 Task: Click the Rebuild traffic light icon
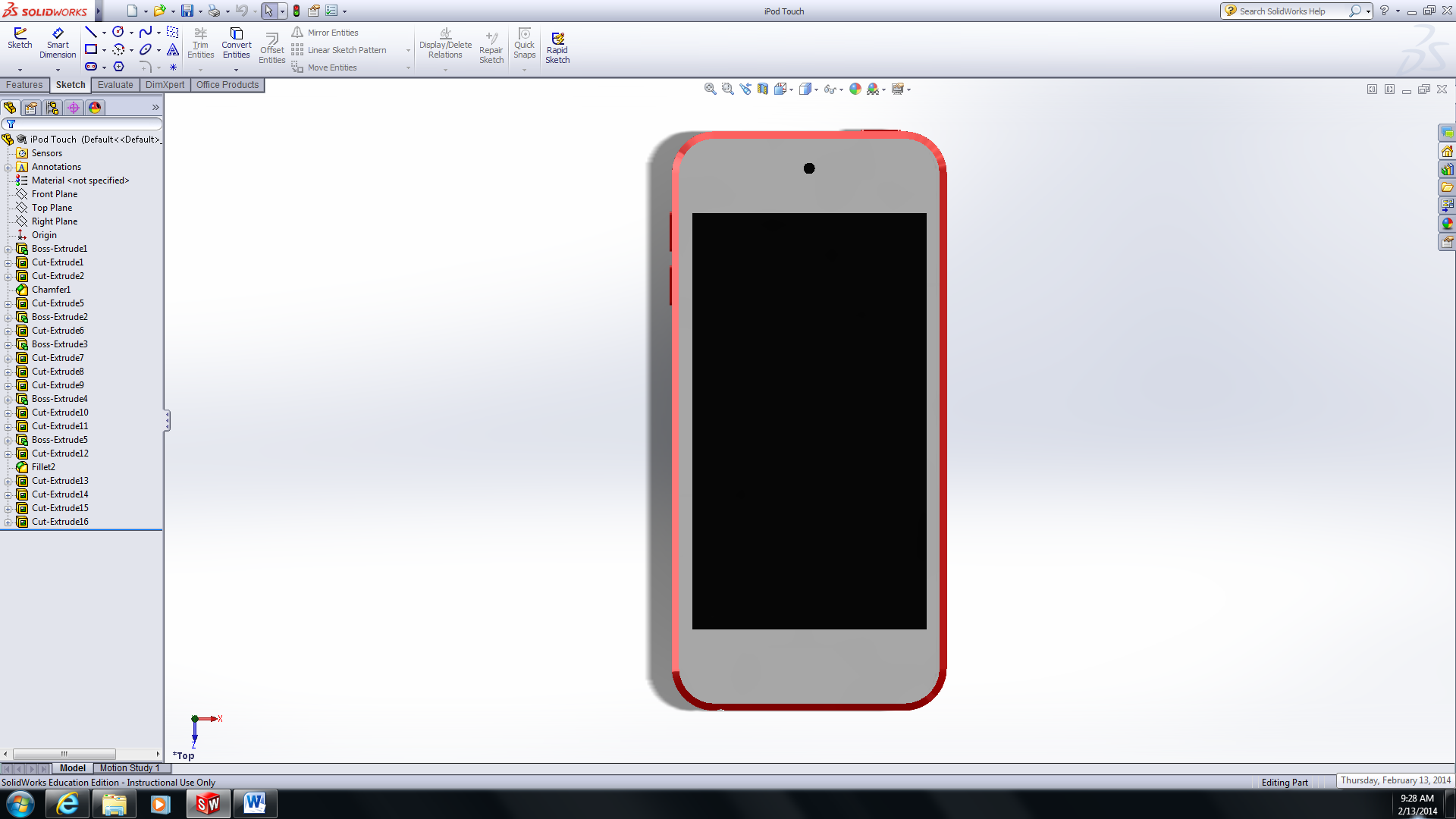click(297, 11)
